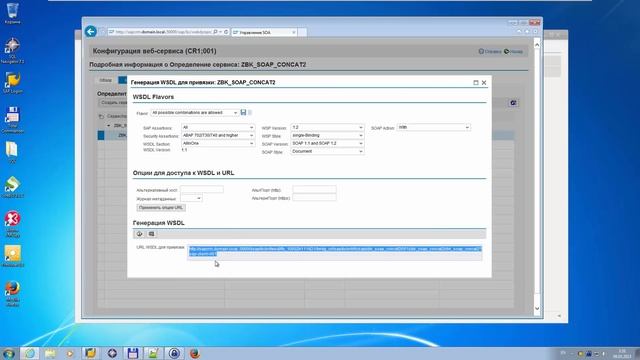Viewport: 640px width, 360px height.
Task: Click the Применить опции URL button
Action: pyautogui.click(x=161, y=208)
